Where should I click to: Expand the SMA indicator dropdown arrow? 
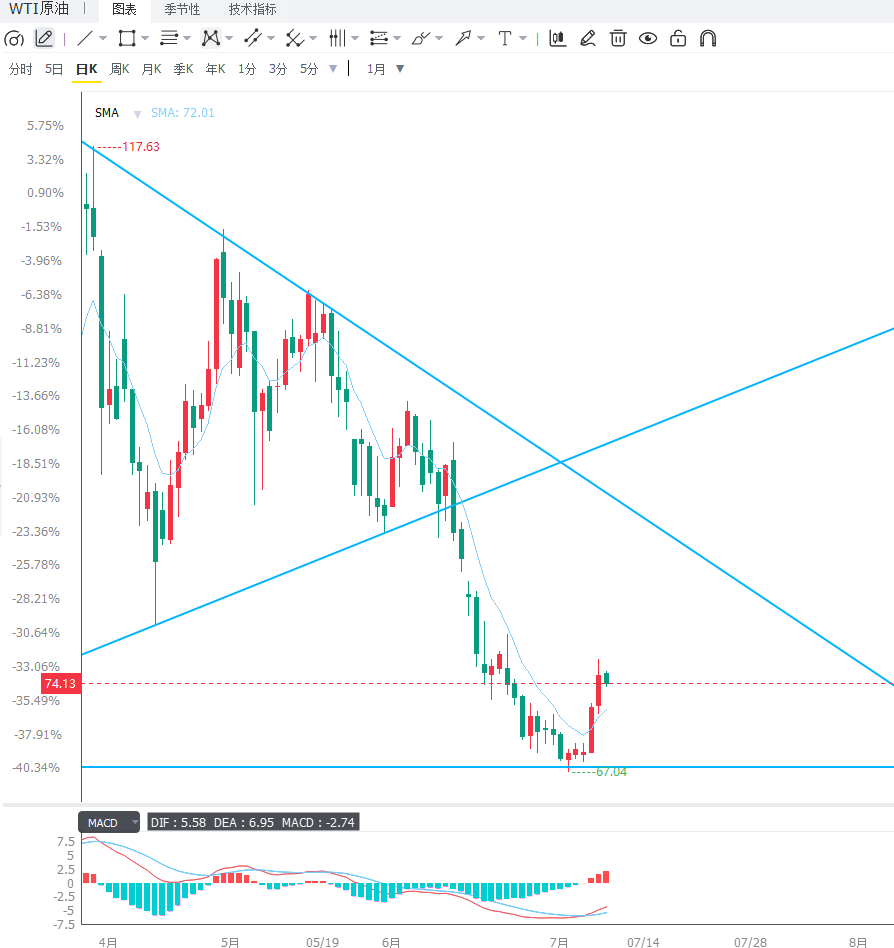tap(137, 114)
